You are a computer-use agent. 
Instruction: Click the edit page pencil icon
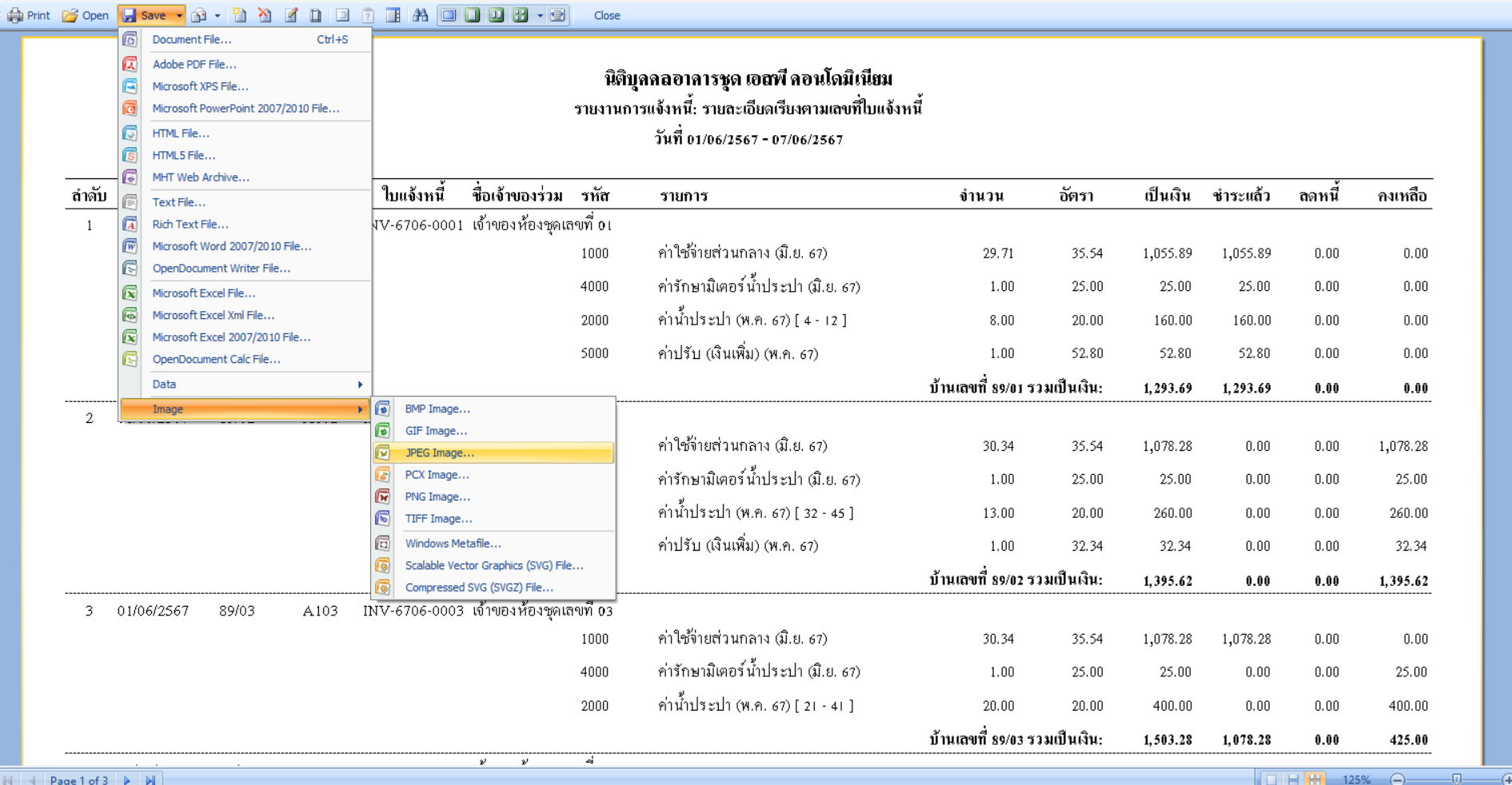click(x=291, y=15)
